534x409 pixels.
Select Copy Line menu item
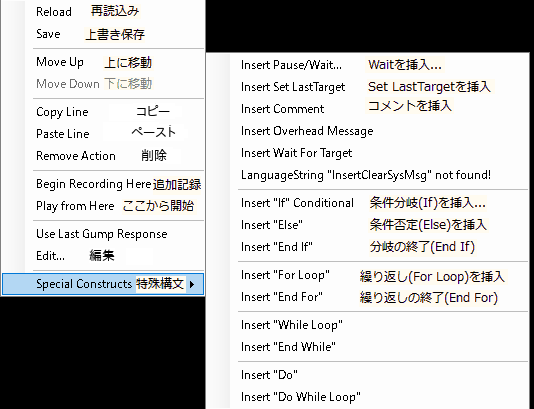pyautogui.click(x=103, y=112)
